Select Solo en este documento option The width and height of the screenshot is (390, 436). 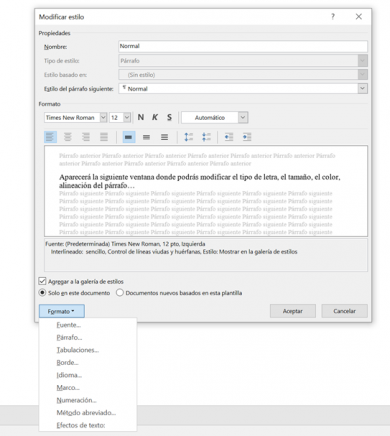click(x=42, y=293)
